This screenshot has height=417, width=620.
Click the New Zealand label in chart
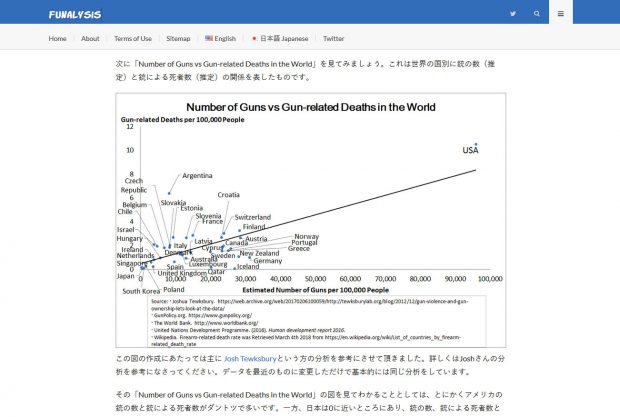point(259,253)
